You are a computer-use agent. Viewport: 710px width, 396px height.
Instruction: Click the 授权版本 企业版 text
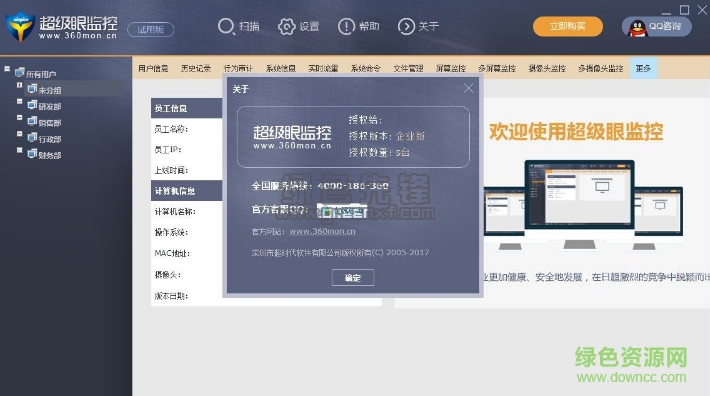pyautogui.click(x=387, y=136)
